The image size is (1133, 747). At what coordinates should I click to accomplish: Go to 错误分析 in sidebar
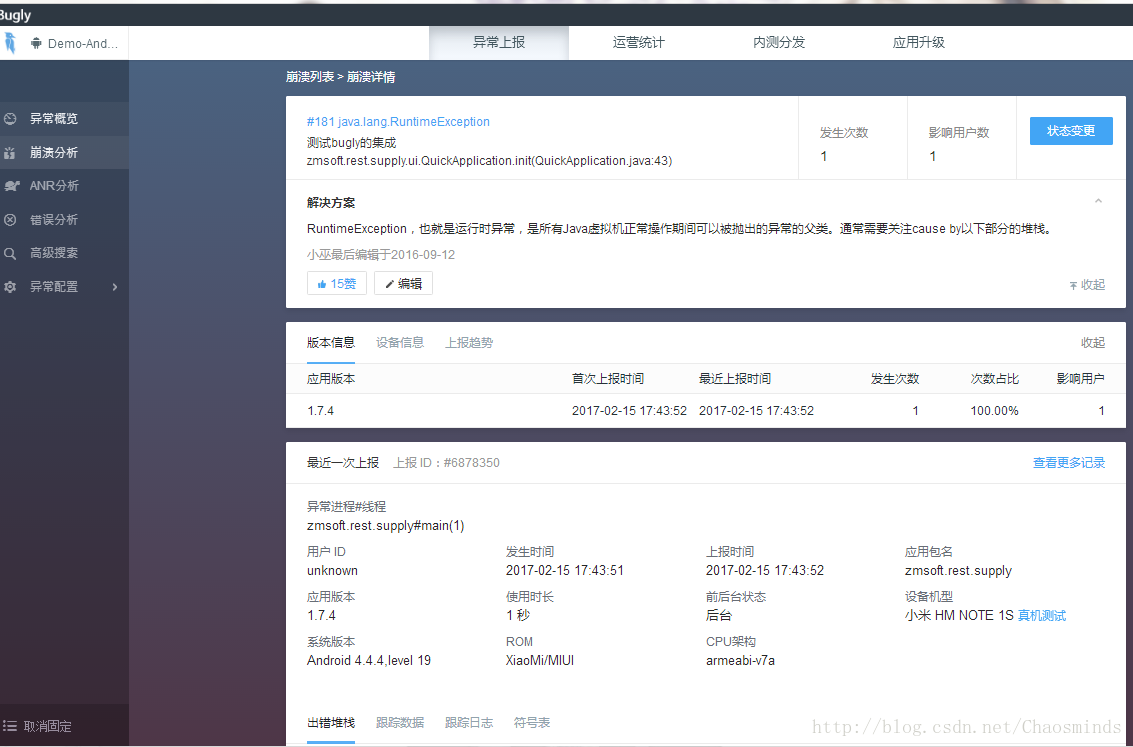point(64,220)
